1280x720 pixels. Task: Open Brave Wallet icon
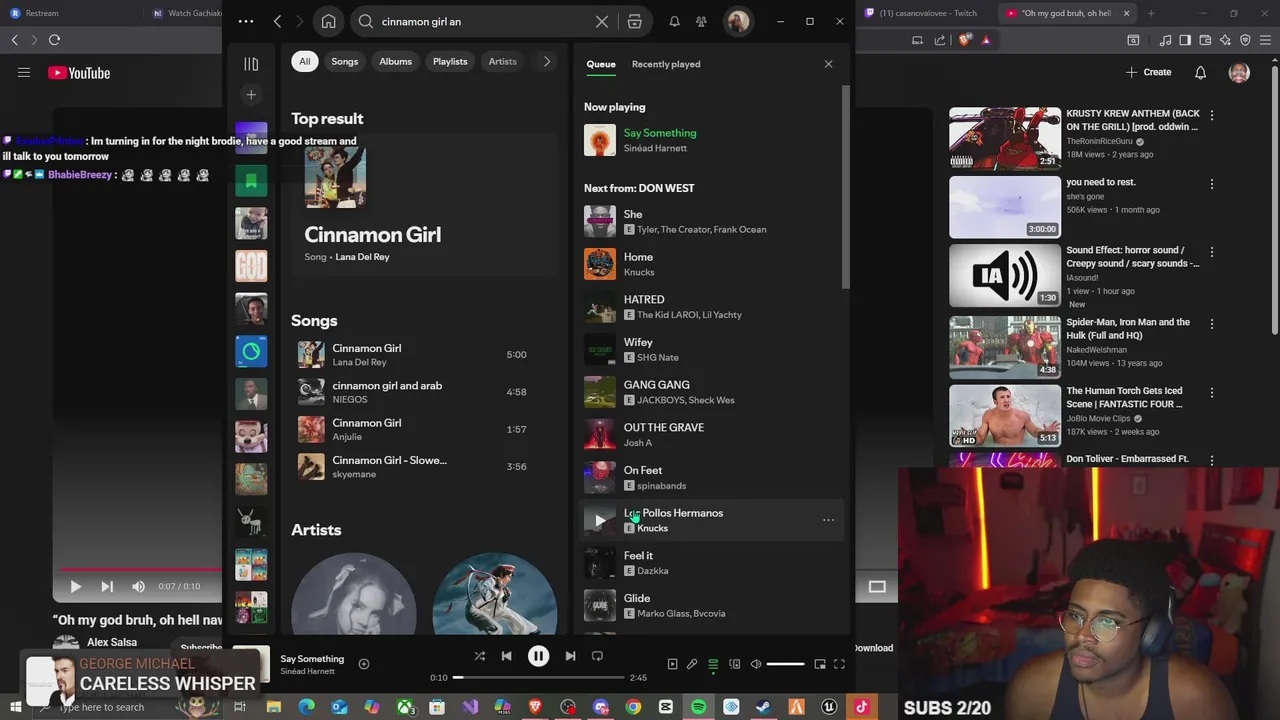1207,40
